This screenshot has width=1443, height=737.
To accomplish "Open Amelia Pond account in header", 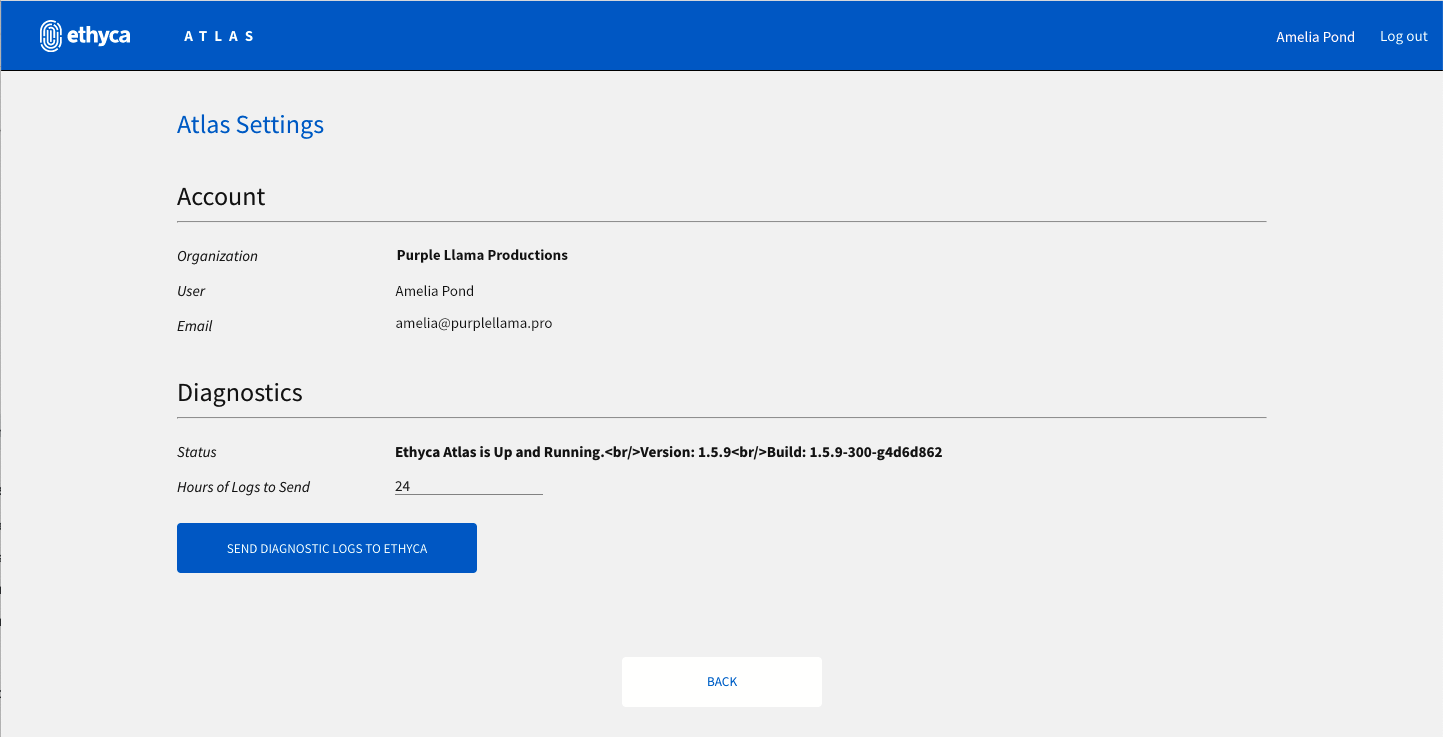I will [1315, 37].
